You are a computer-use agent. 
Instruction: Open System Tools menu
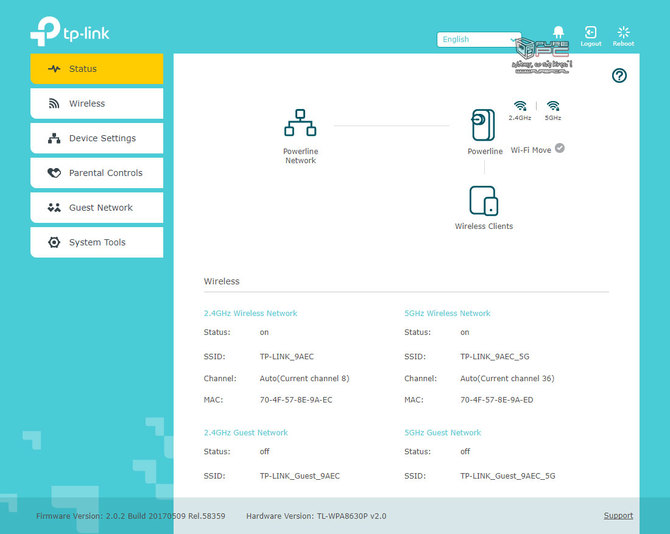pyautogui.click(x=97, y=242)
